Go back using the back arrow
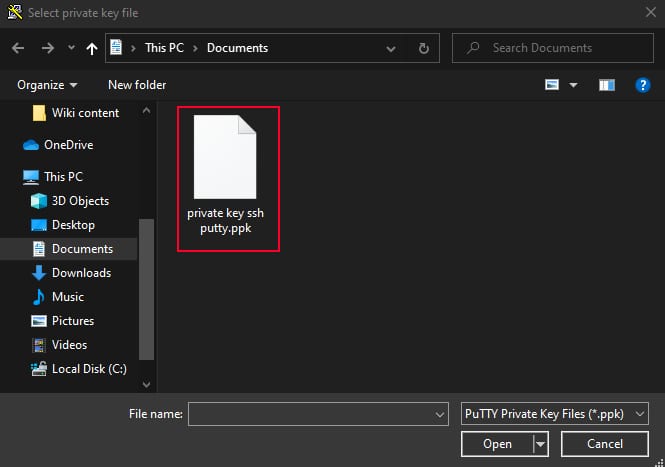 18,48
